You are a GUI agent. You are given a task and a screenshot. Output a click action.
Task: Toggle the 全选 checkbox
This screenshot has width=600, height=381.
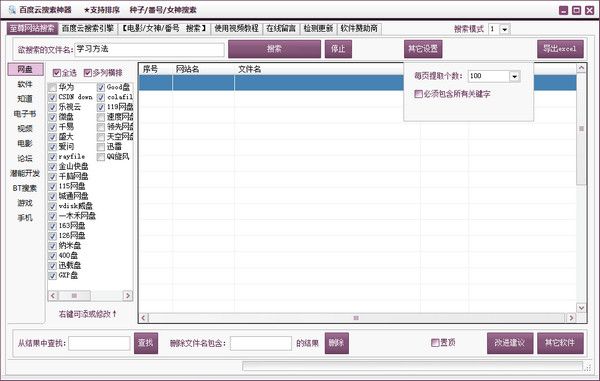point(57,73)
